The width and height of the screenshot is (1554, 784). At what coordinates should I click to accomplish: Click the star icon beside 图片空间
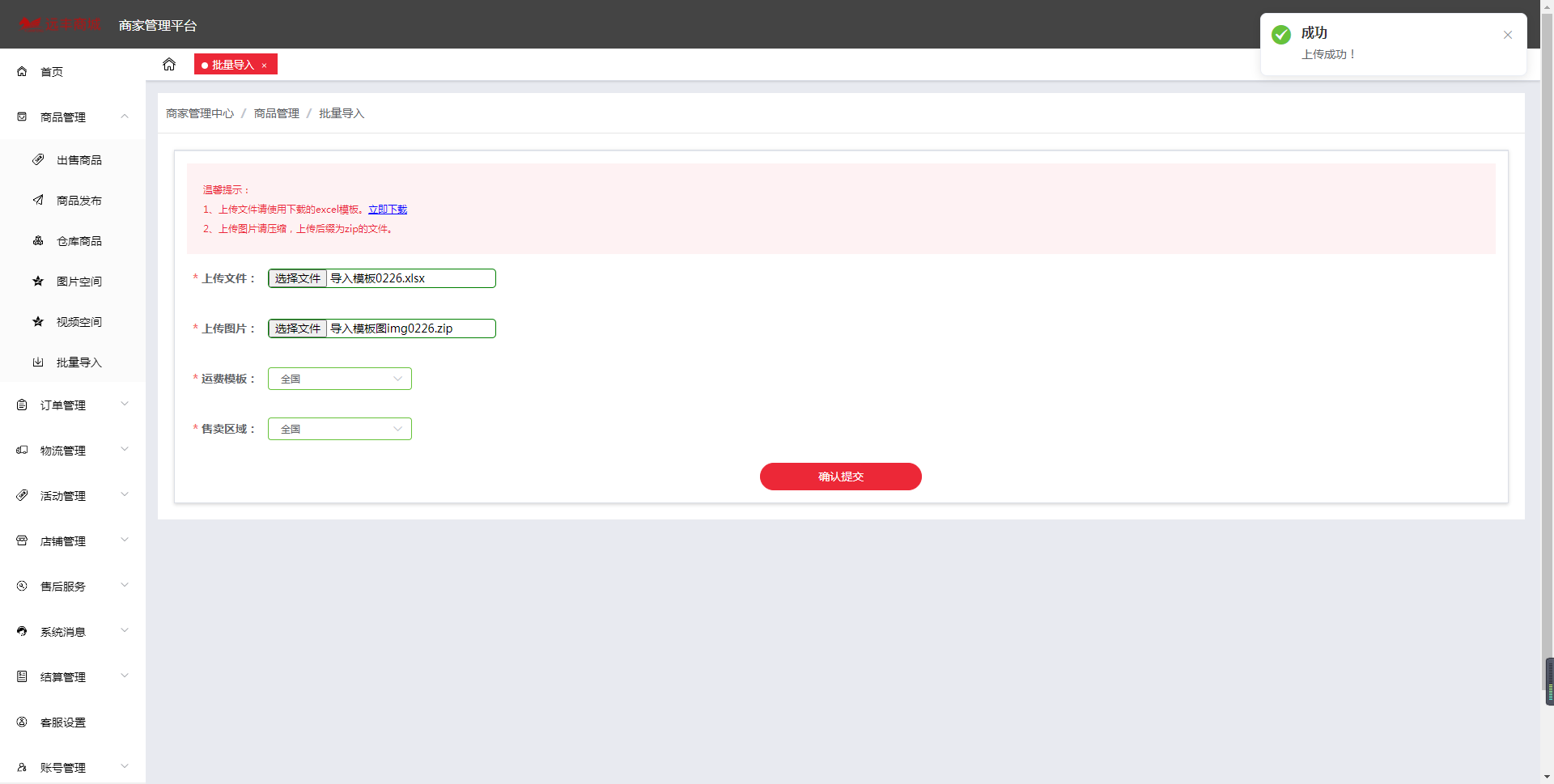[x=38, y=281]
